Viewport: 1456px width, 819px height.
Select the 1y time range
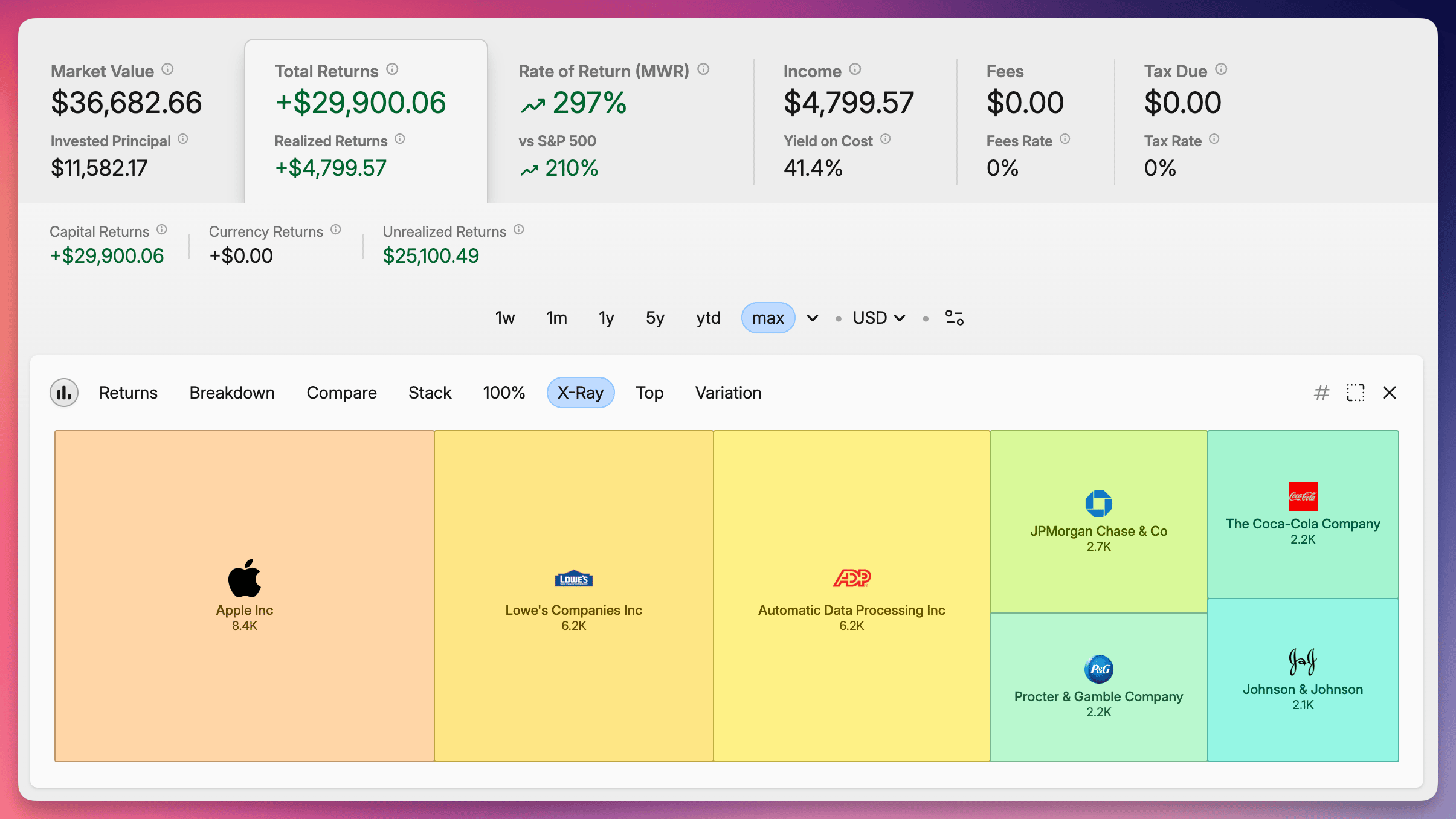607,318
